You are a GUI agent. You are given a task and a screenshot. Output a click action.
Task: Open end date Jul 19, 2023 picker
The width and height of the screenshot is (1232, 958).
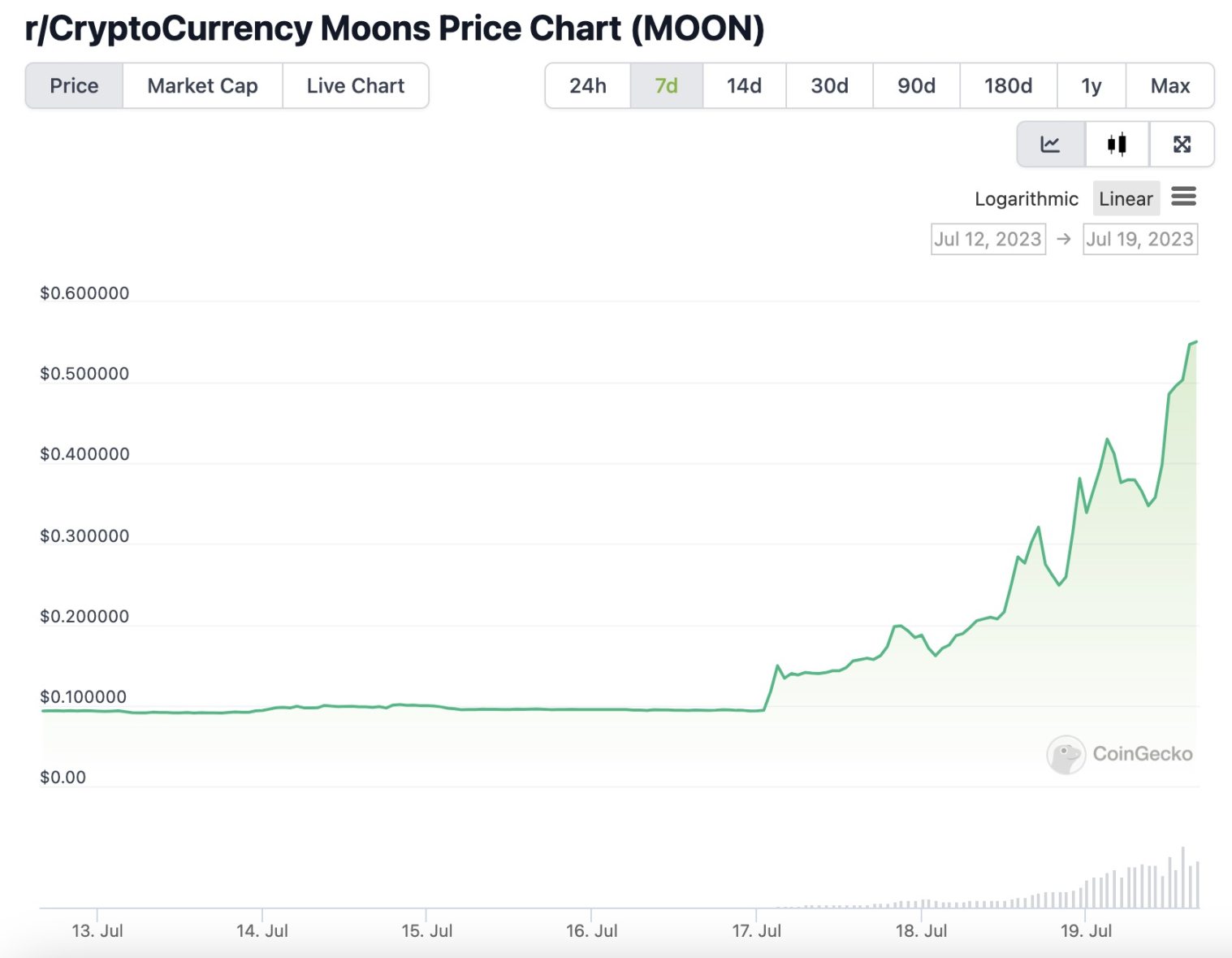tap(1140, 240)
